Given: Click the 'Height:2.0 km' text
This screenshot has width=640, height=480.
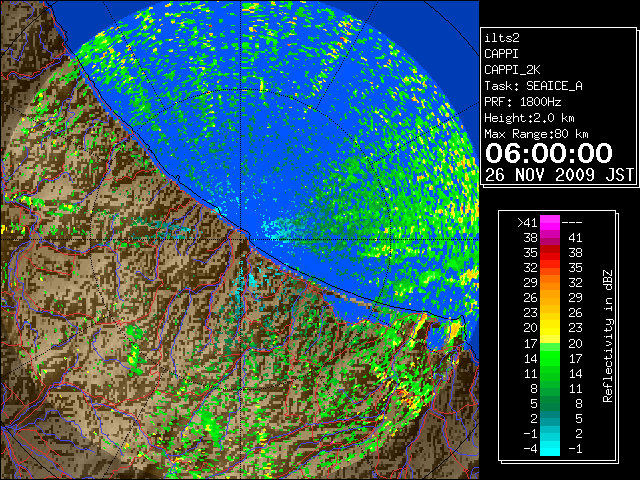Looking at the screenshot, I should click(x=529, y=118).
